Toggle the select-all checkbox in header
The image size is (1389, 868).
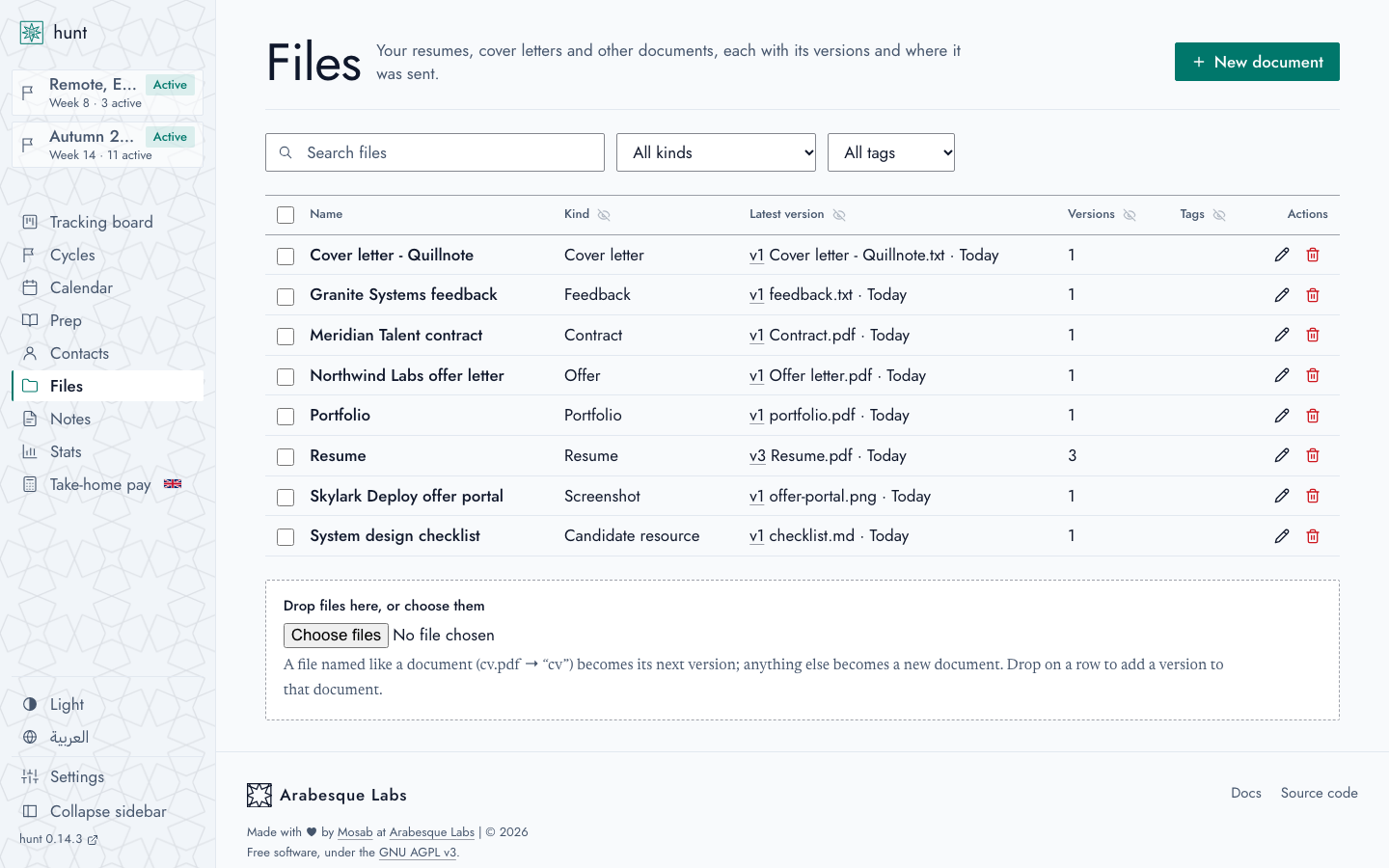pos(286,215)
